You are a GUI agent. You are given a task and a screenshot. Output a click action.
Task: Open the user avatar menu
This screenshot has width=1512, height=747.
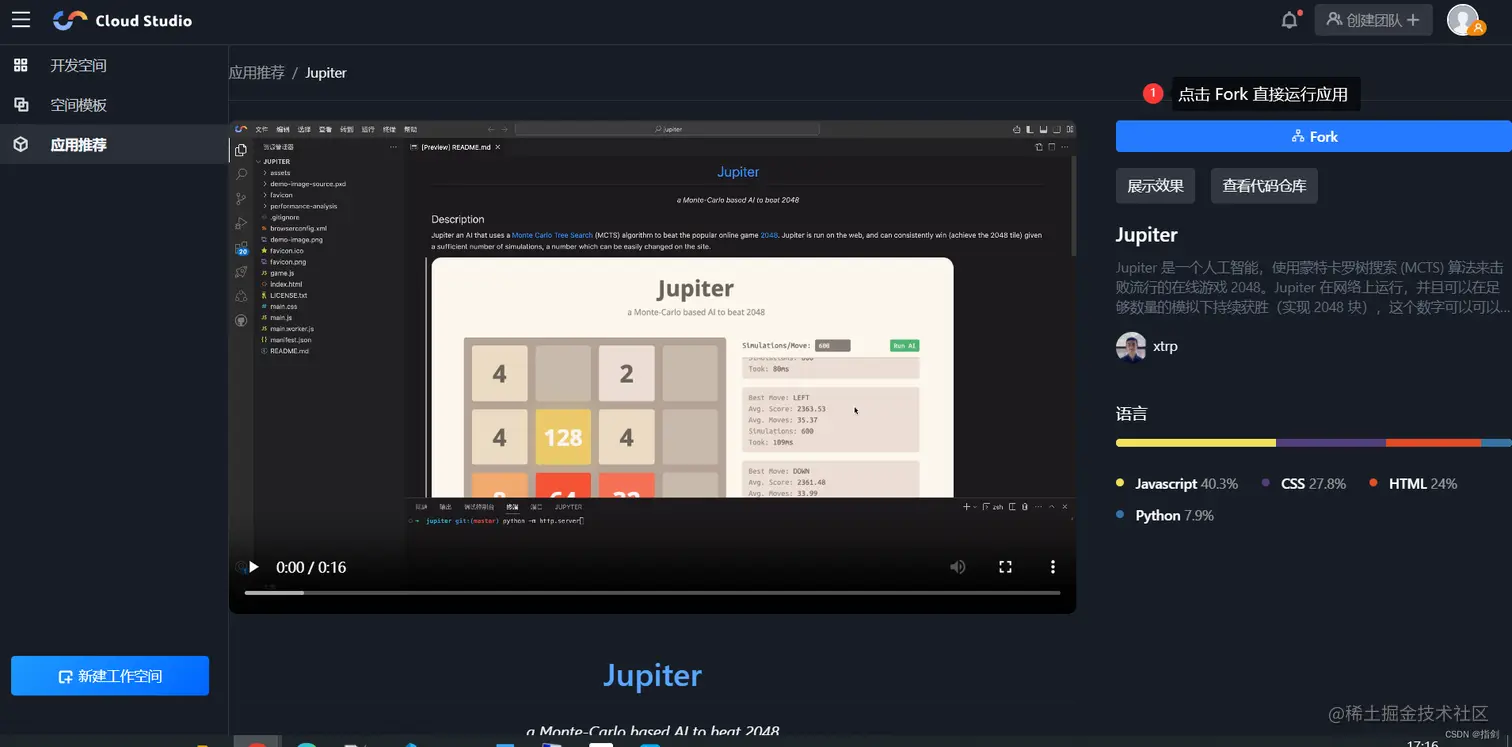coord(1464,20)
